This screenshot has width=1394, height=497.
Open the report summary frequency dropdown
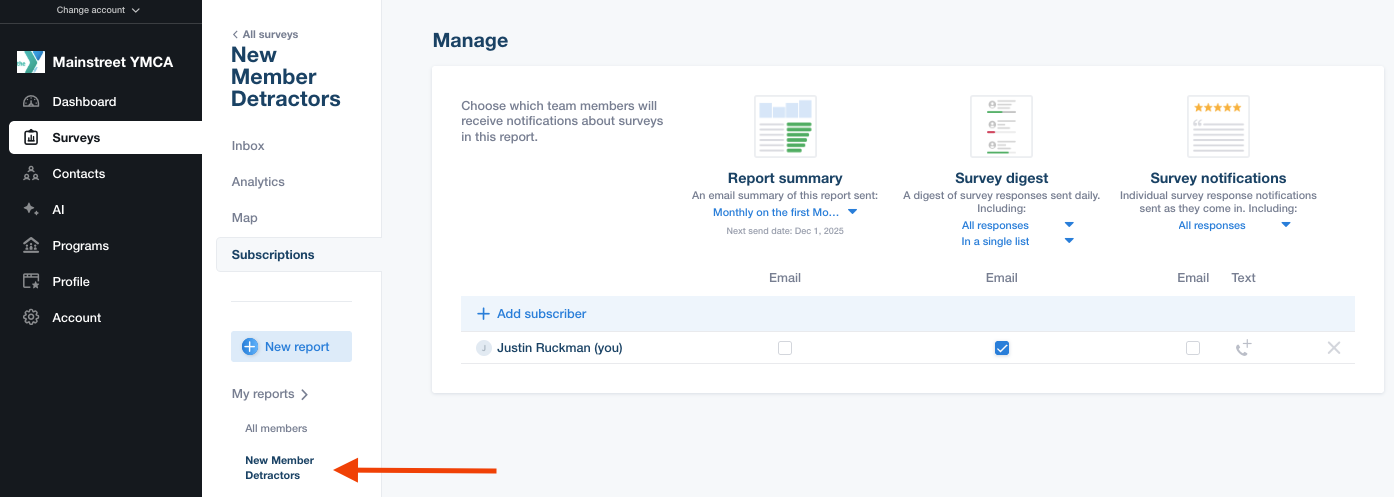[x=785, y=212]
